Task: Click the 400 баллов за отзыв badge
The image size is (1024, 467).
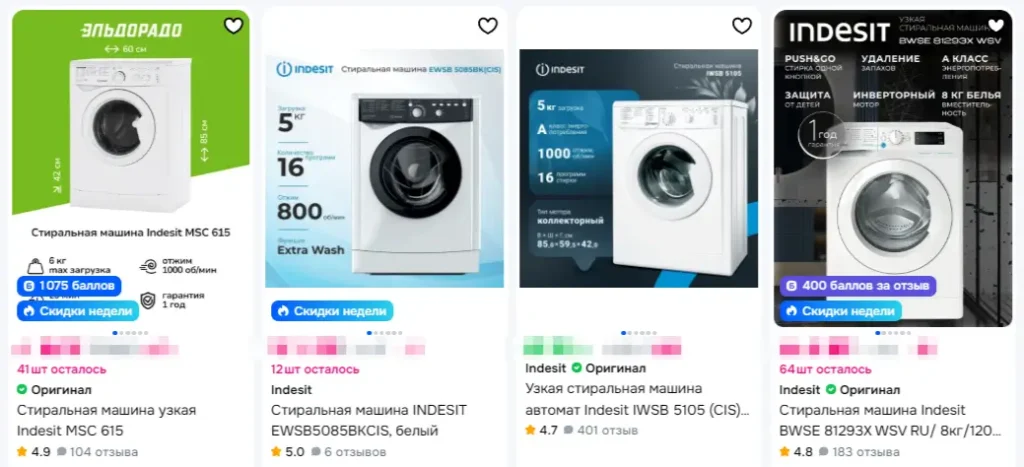Action: [x=857, y=285]
